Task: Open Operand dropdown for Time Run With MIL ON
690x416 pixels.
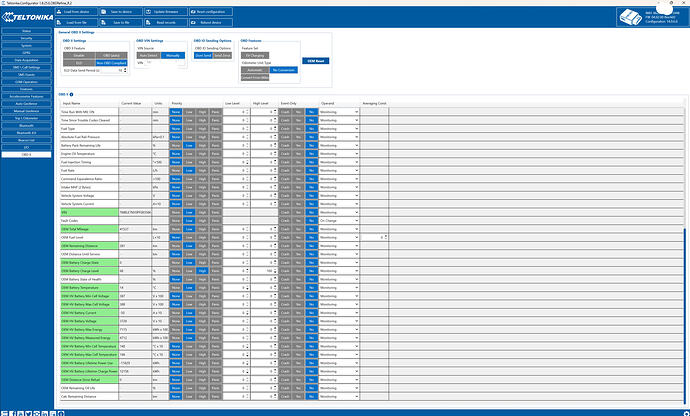Action: [339, 112]
